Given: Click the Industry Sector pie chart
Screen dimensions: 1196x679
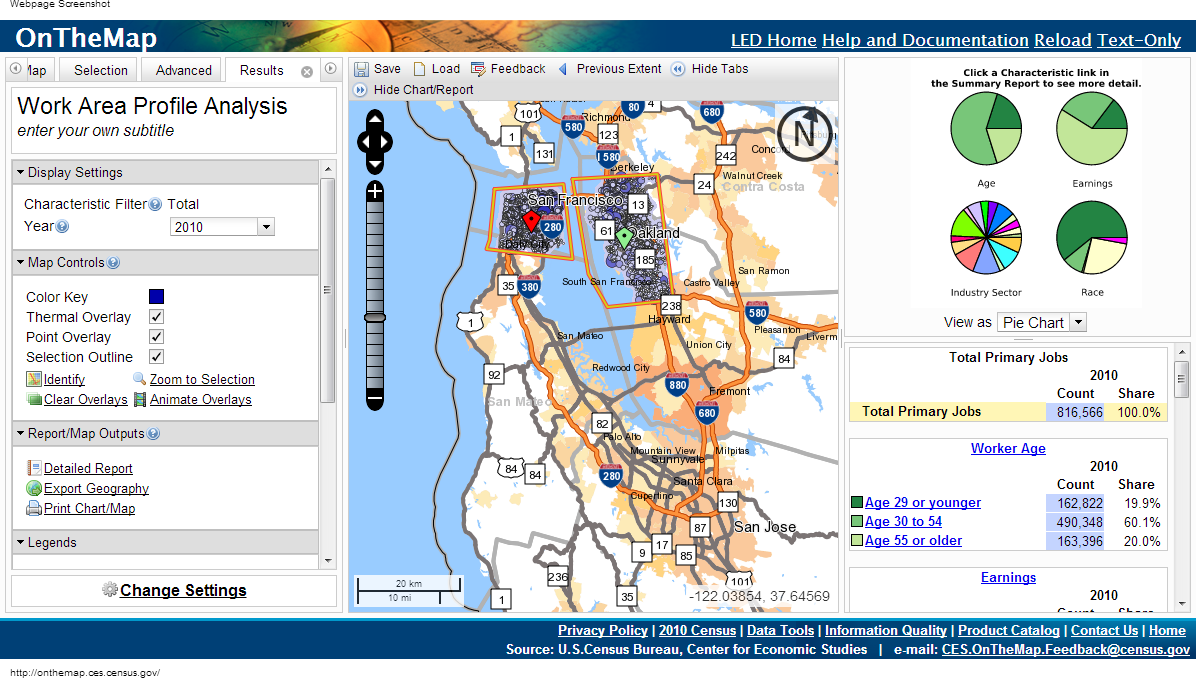Looking at the screenshot, I should point(985,237).
